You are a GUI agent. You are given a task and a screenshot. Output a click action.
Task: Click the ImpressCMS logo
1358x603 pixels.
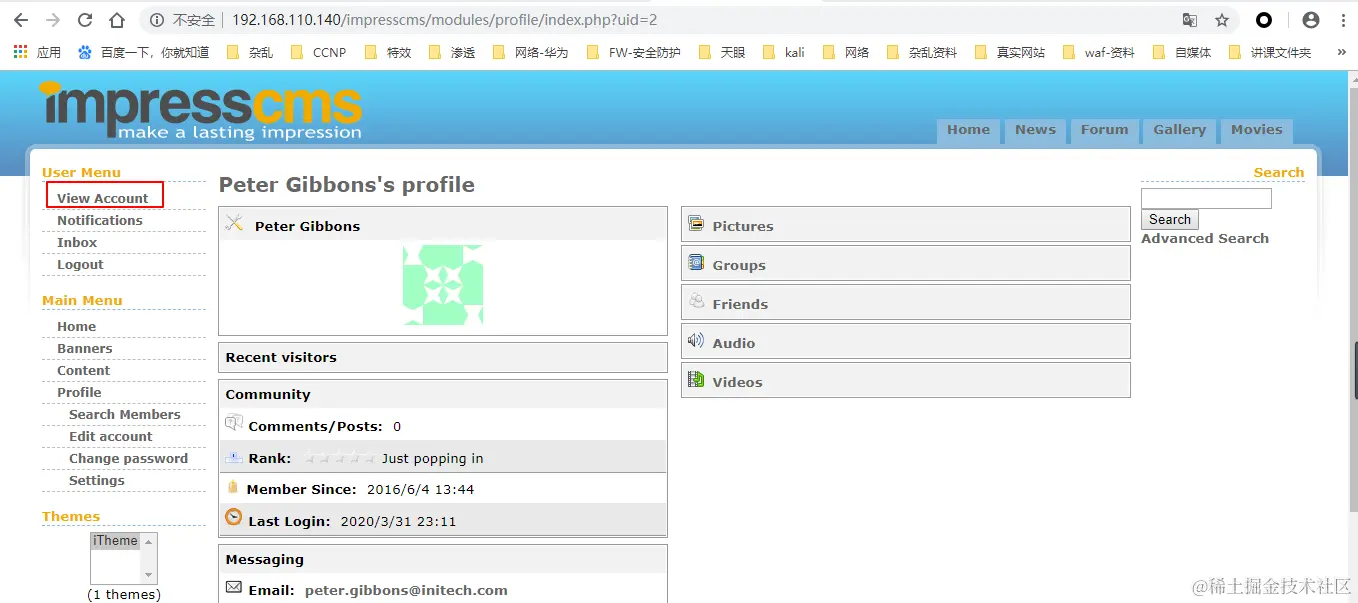coord(201,110)
